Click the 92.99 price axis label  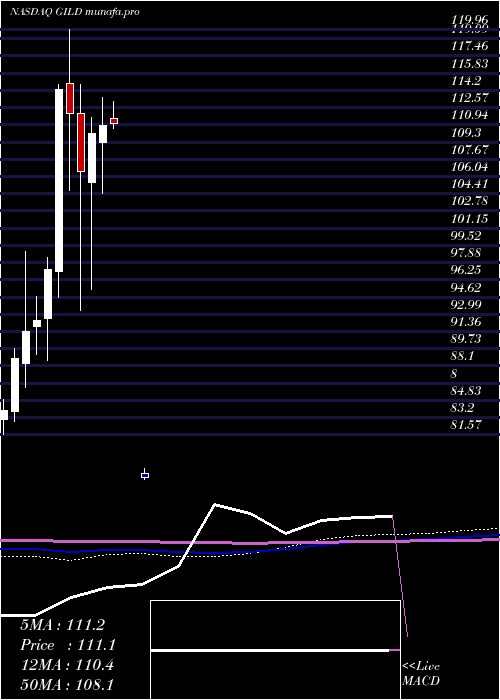tap(466, 304)
